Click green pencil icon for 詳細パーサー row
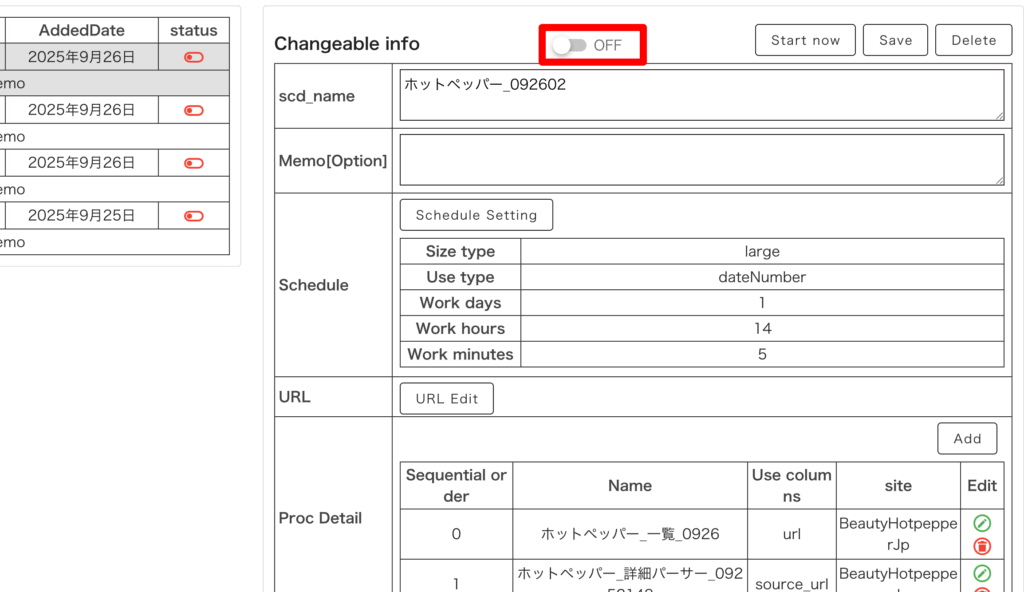 (x=982, y=573)
